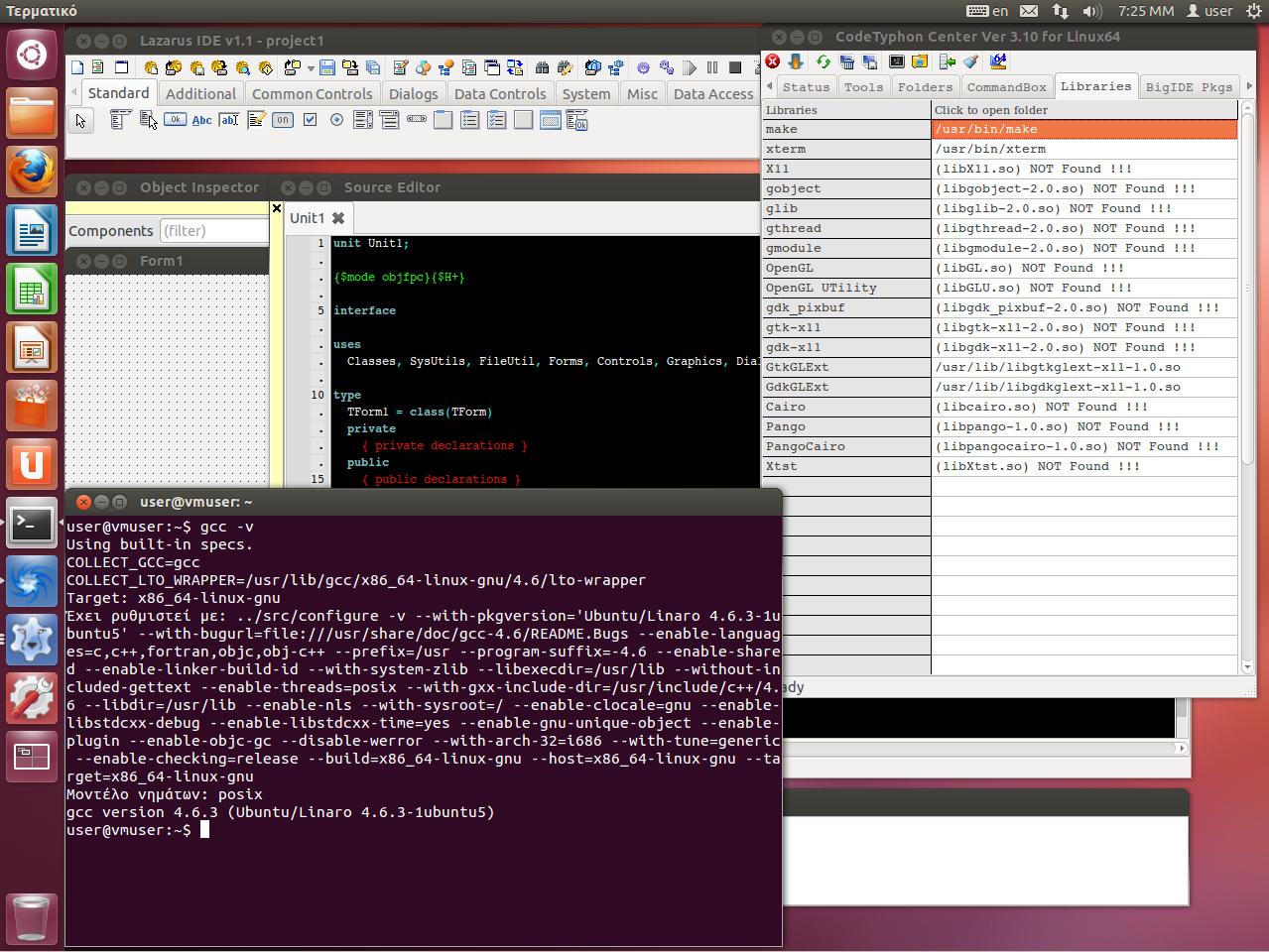Open Terminal from the Ubuntu launcher
1269x952 pixels.
point(32,523)
